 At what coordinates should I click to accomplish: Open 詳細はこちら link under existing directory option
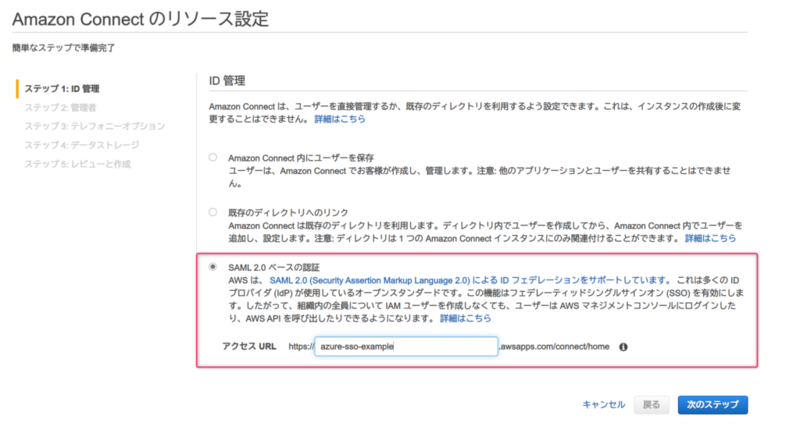click(x=710, y=238)
